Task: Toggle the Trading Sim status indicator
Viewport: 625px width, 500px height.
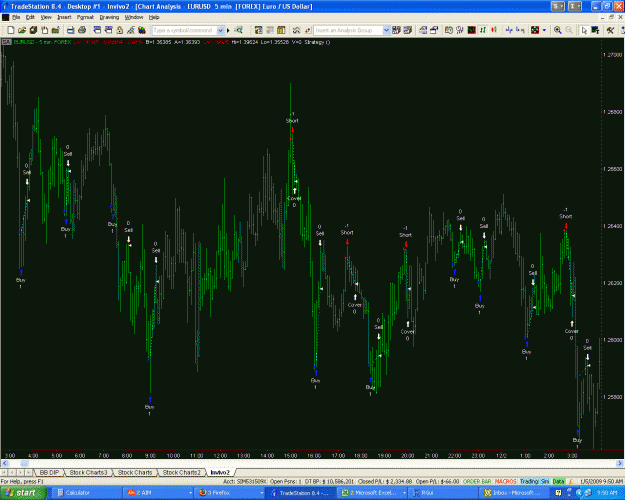Action: tap(535, 482)
